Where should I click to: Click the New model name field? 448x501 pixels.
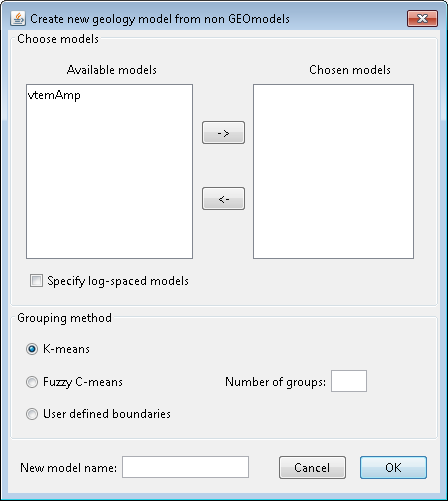click(x=185, y=467)
